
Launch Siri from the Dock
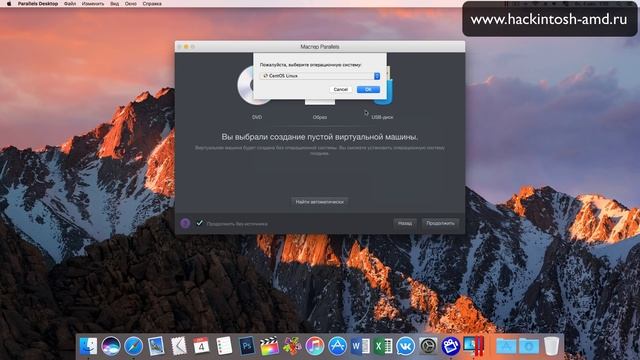(111, 346)
